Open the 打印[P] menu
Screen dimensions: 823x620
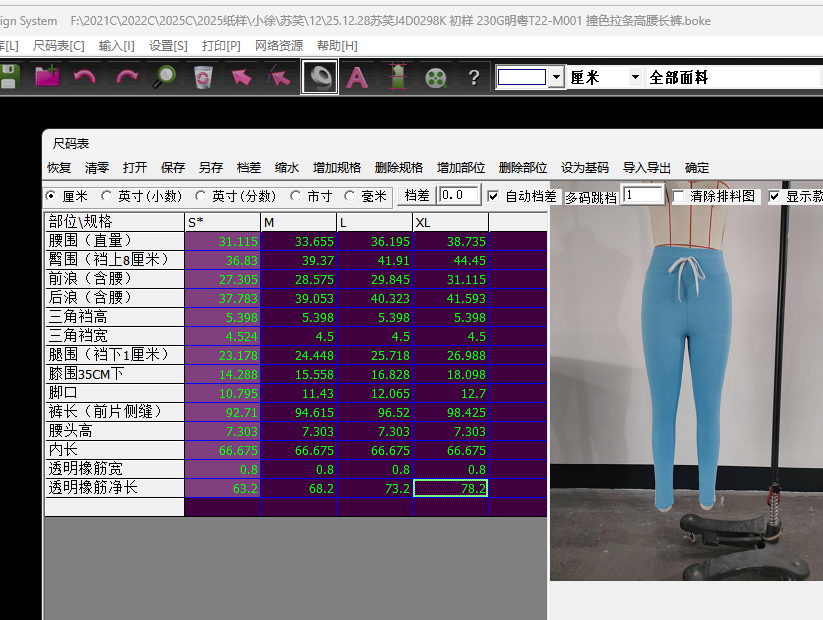(x=221, y=45)
